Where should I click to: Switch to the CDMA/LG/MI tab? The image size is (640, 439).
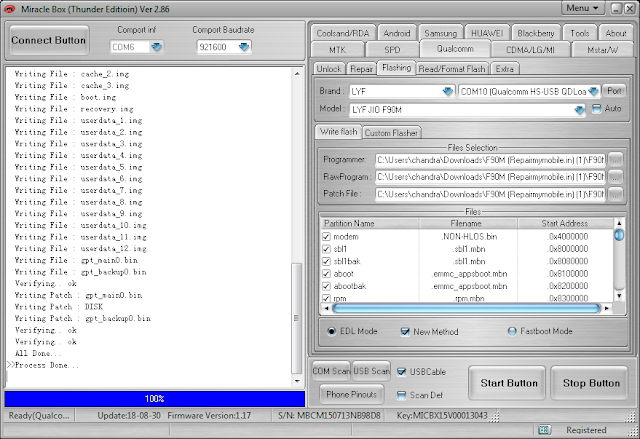(530, 50)
